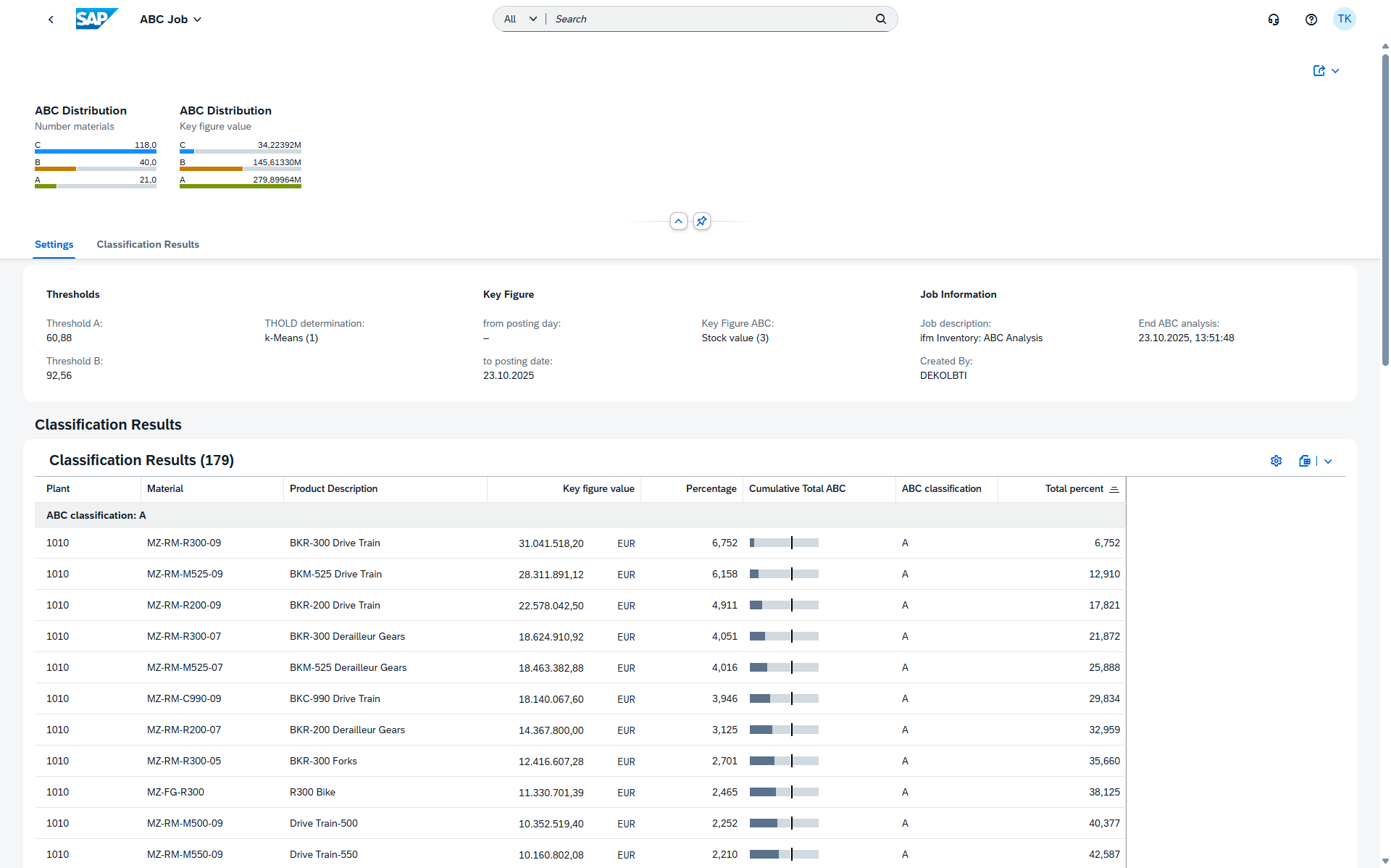Open the ABC Job title menu
Viewport: 1391px width, 868px height.
[x=171, y=20]
